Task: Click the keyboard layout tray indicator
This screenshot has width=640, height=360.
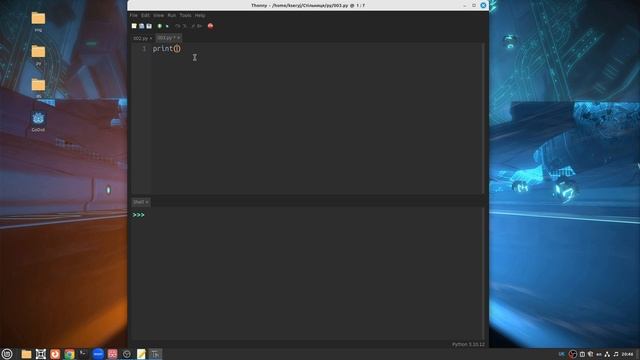Action: [599, 354]
